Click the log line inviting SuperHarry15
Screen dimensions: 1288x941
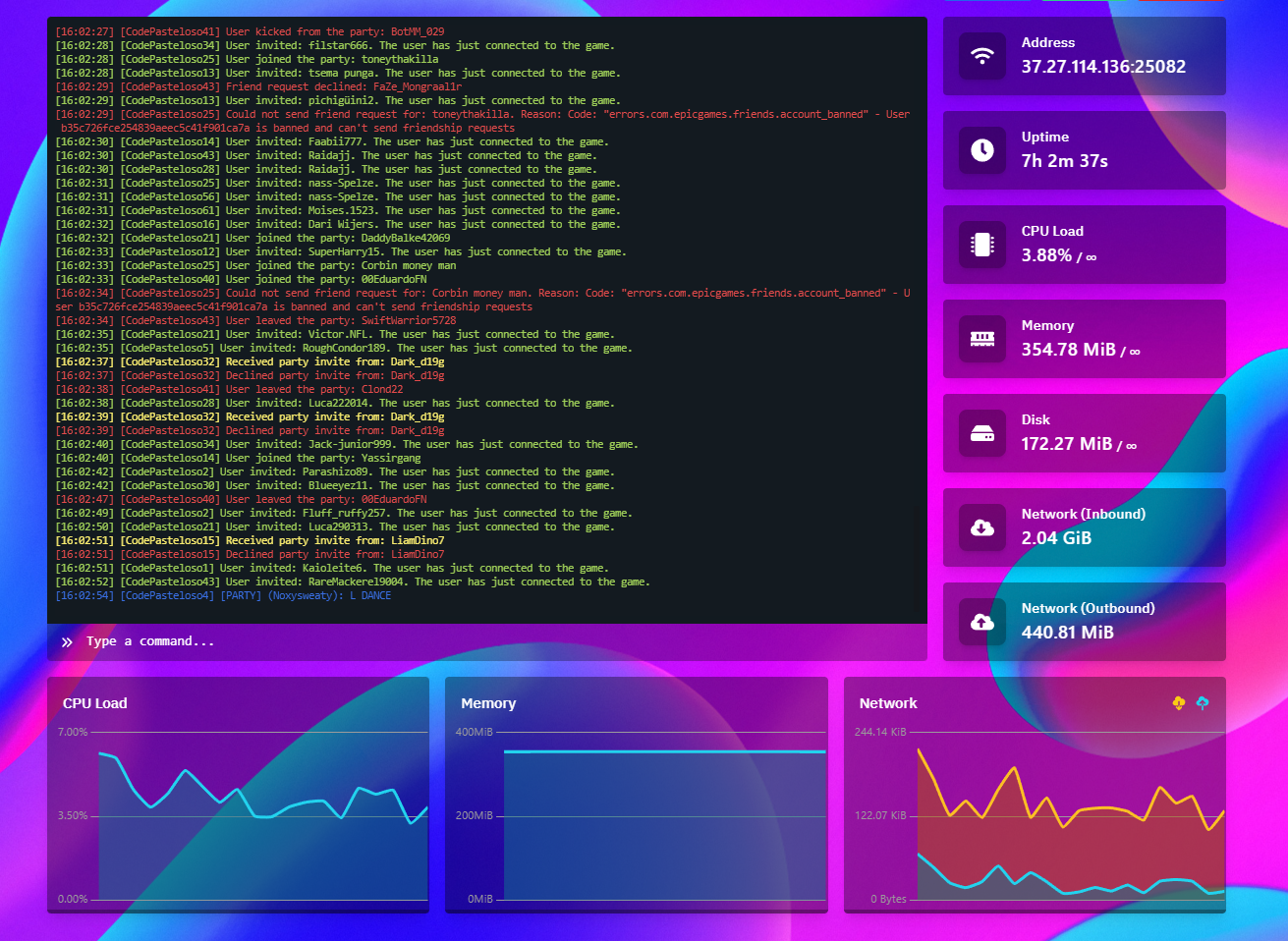341,251
